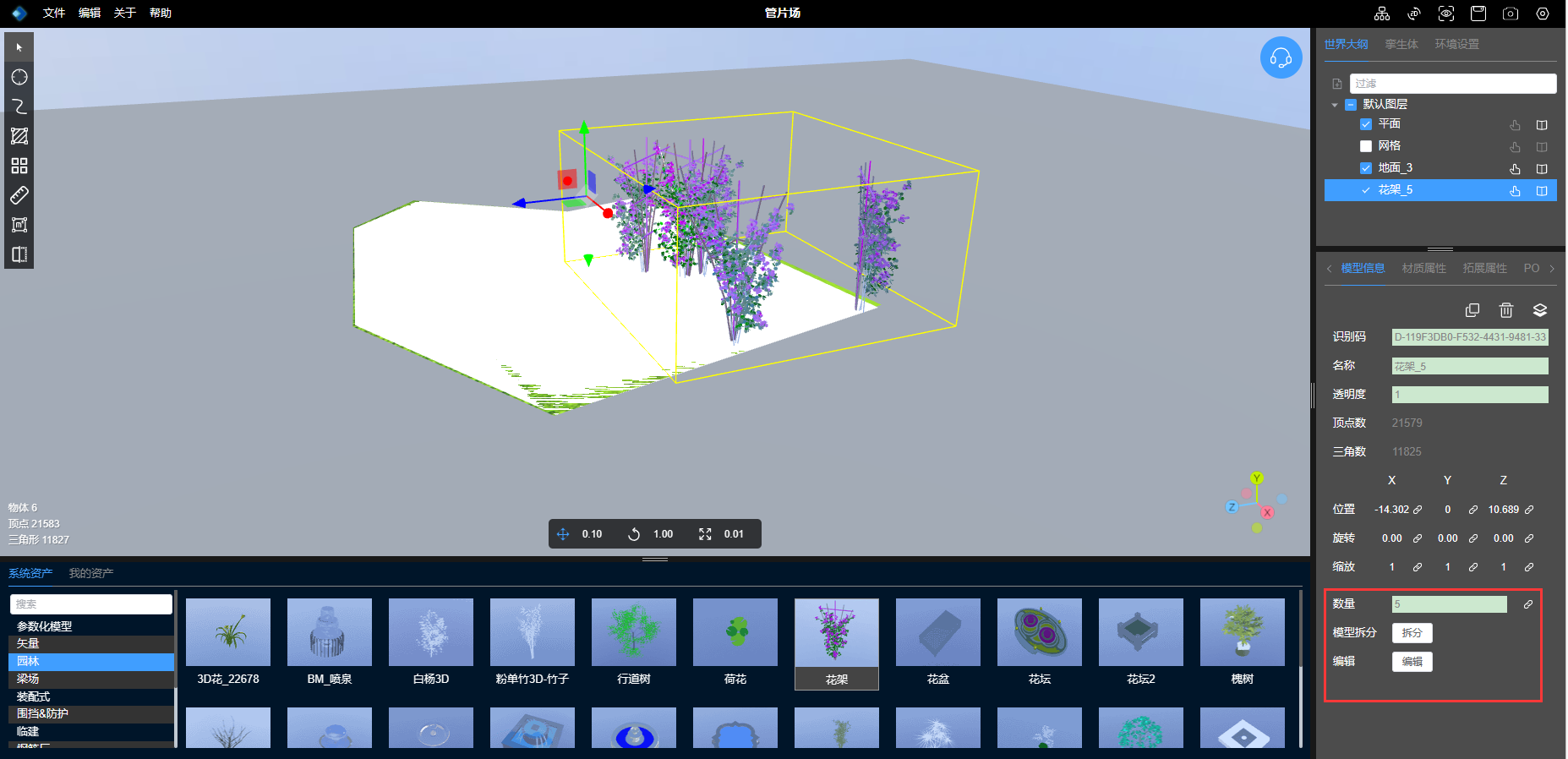Open the customer support headset button

(1281, 57)
